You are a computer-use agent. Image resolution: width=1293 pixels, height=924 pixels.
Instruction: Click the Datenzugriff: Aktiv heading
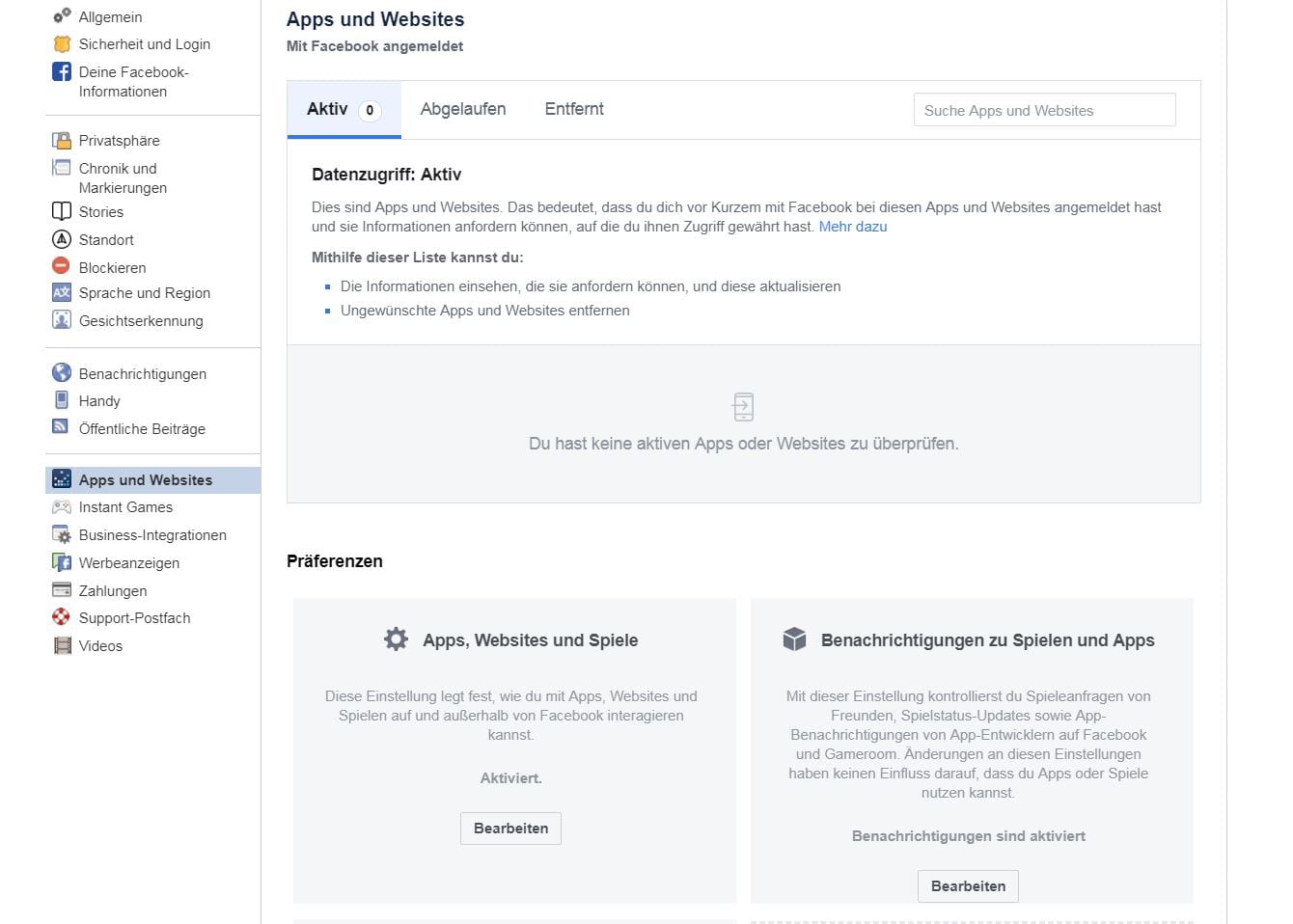tap(386, 175)
